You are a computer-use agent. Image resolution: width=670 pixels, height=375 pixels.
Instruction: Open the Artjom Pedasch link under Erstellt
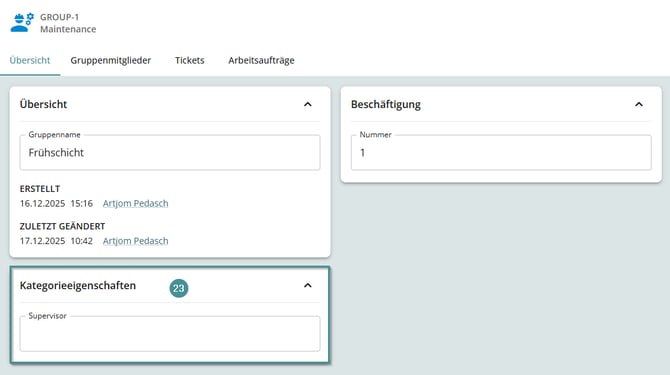click(135, 203)
